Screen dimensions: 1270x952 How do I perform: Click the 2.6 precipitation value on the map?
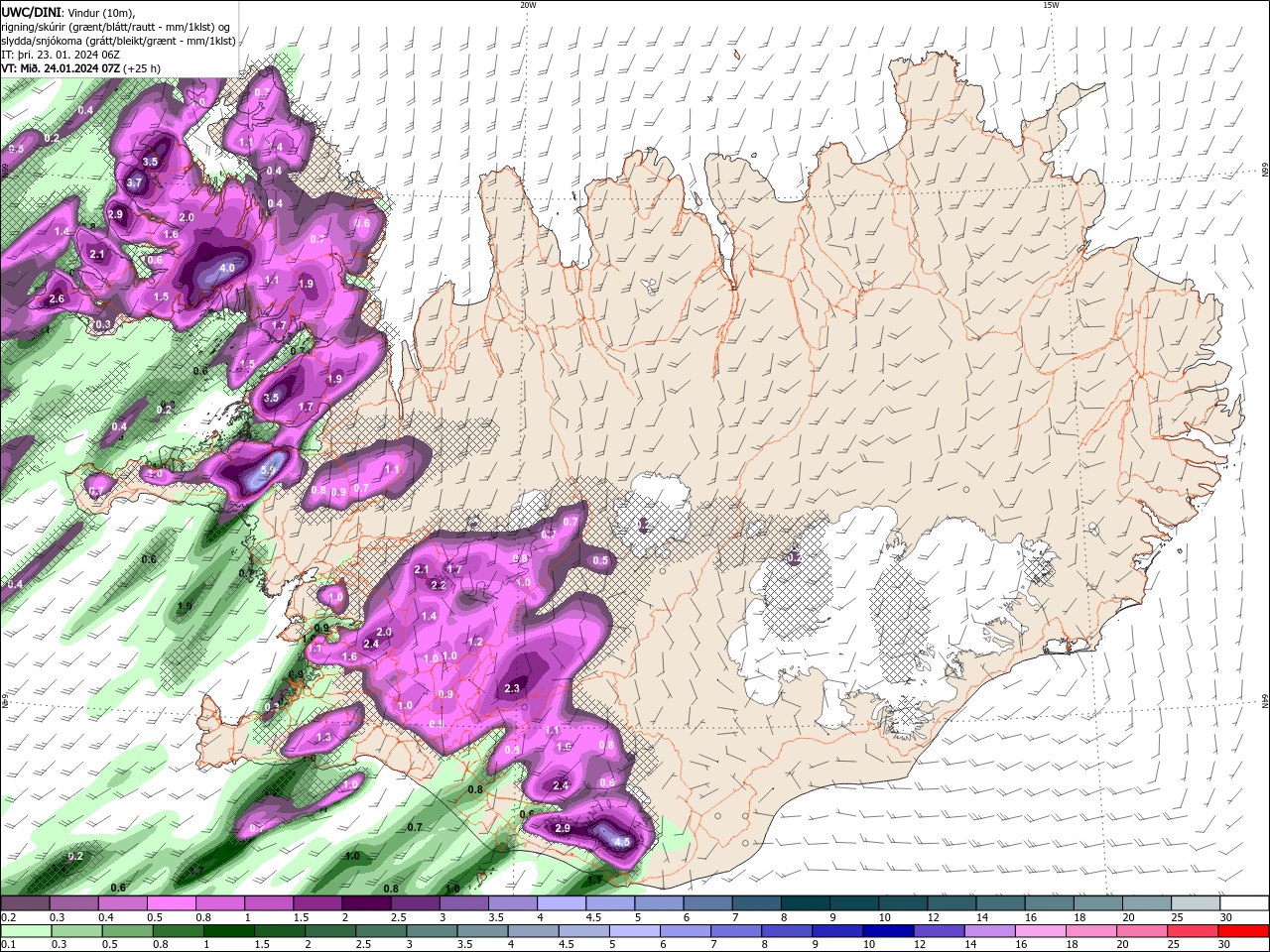[x=57, y=298]
